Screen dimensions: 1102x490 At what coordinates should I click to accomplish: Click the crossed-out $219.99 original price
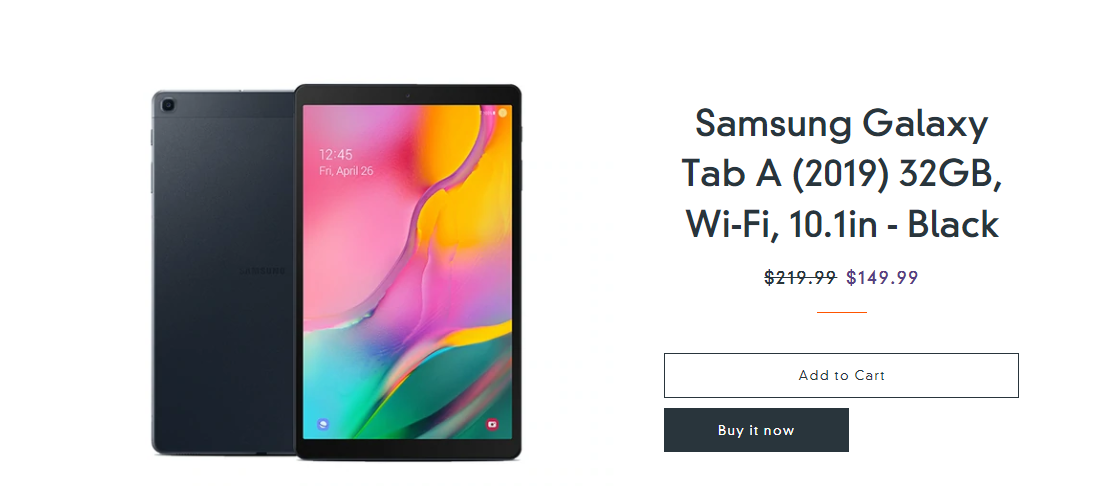[800, 278]
